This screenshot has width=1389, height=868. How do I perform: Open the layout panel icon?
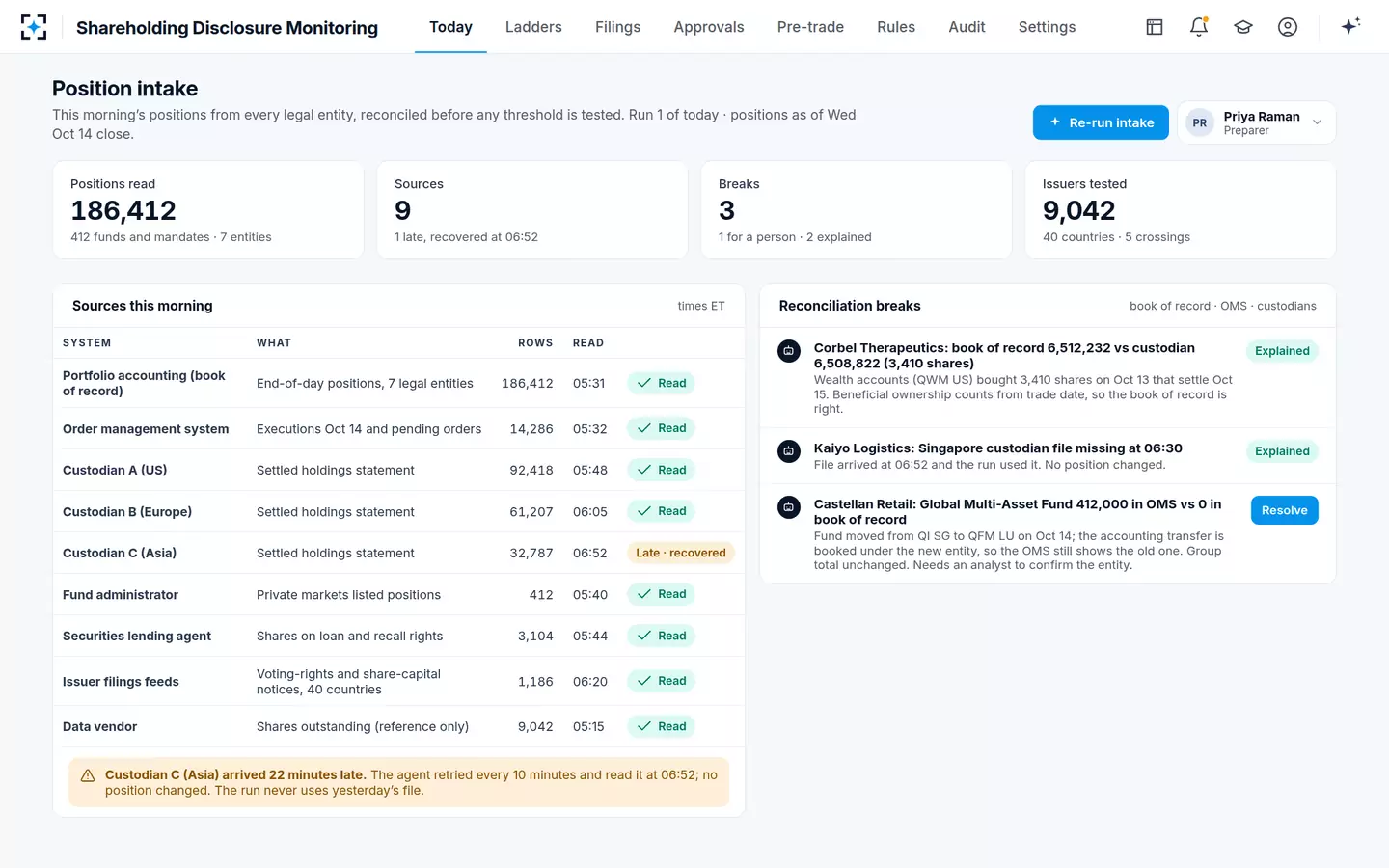click(1155, 27)
